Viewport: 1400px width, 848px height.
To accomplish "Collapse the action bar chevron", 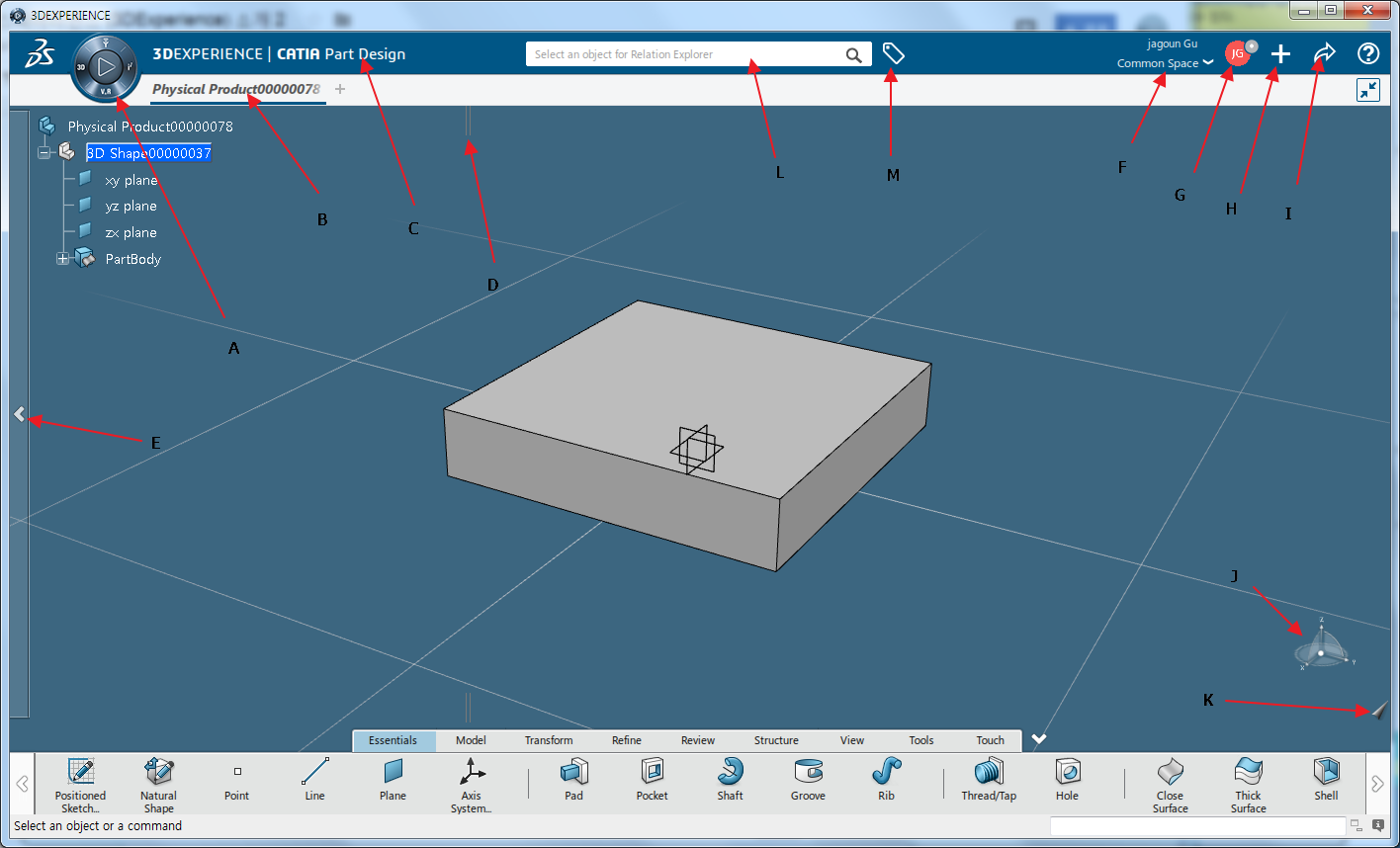I will (x=1039, y=738).
